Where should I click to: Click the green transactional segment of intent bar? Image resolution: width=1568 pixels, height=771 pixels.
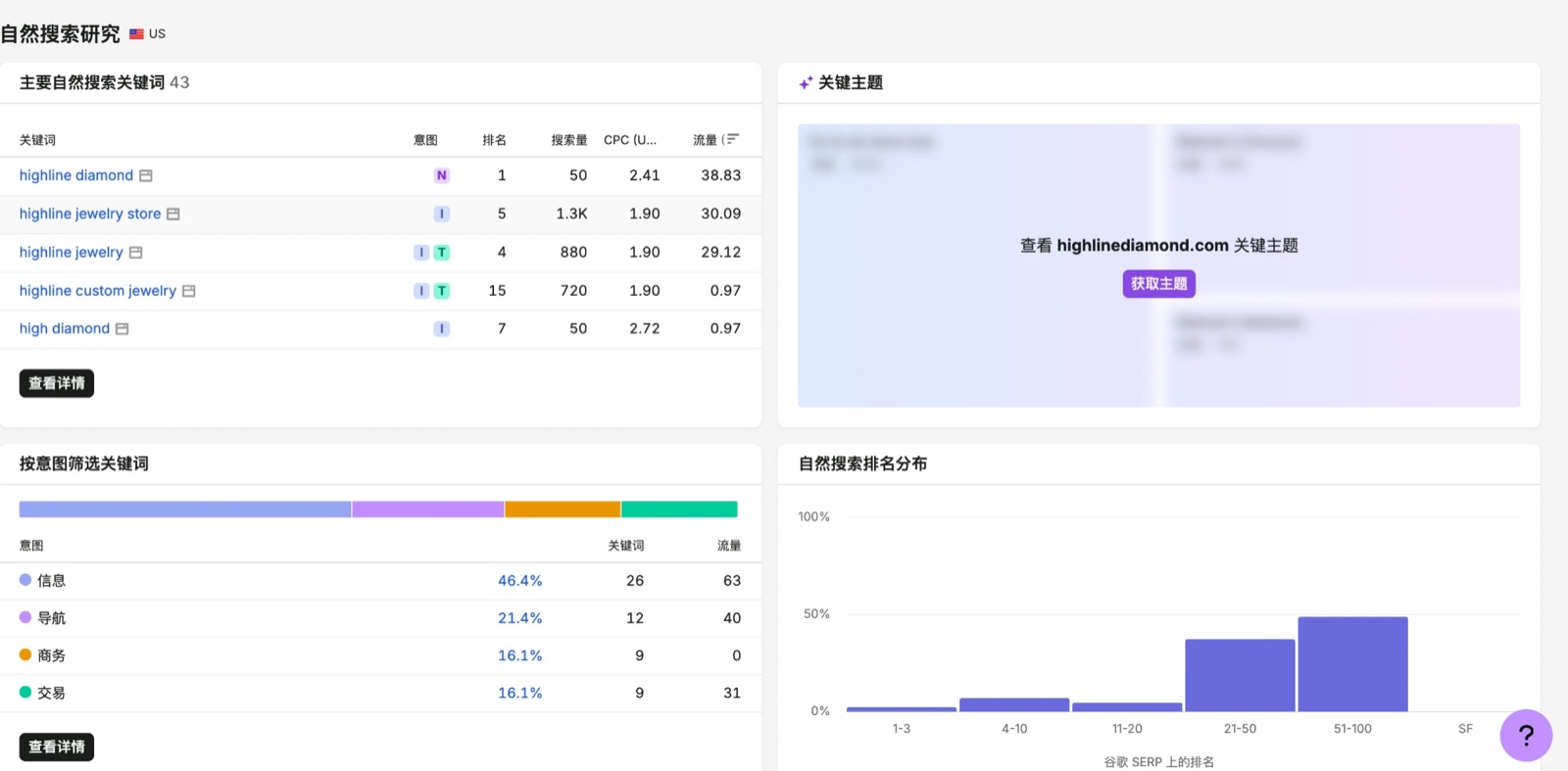(x=679, y=509)
